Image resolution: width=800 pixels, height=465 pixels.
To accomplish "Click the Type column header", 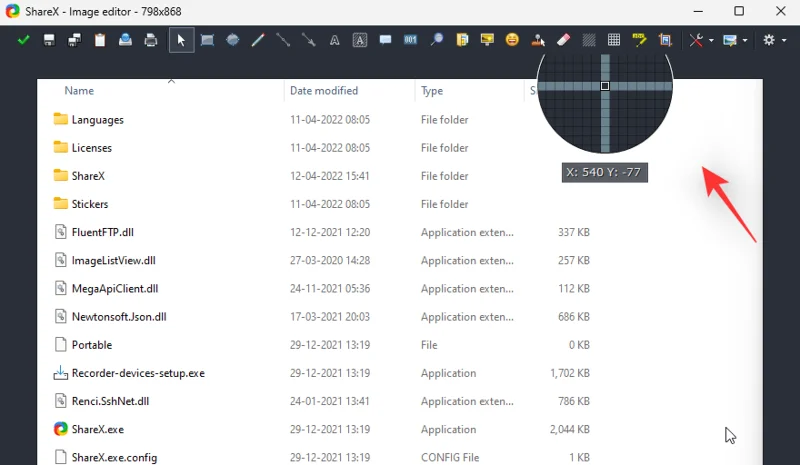I will (432, 91).
